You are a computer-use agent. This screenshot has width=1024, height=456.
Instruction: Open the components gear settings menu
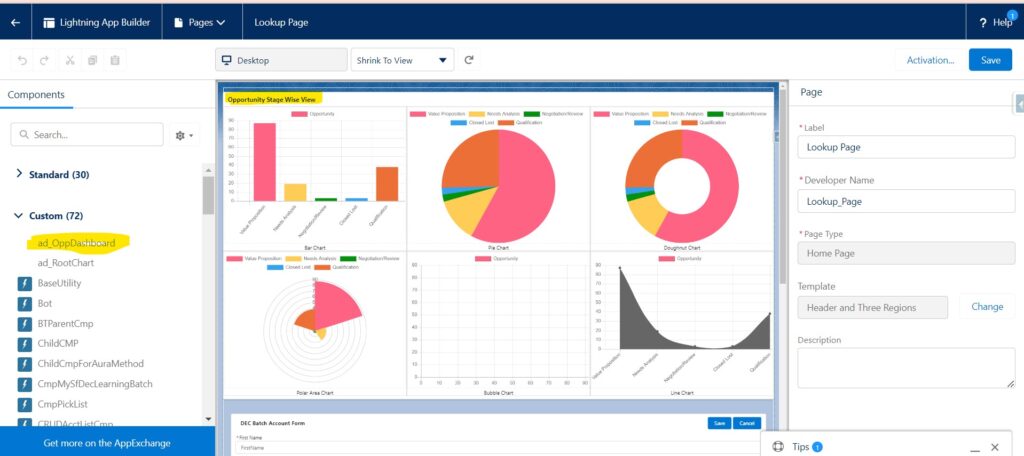tap(184, 135)
